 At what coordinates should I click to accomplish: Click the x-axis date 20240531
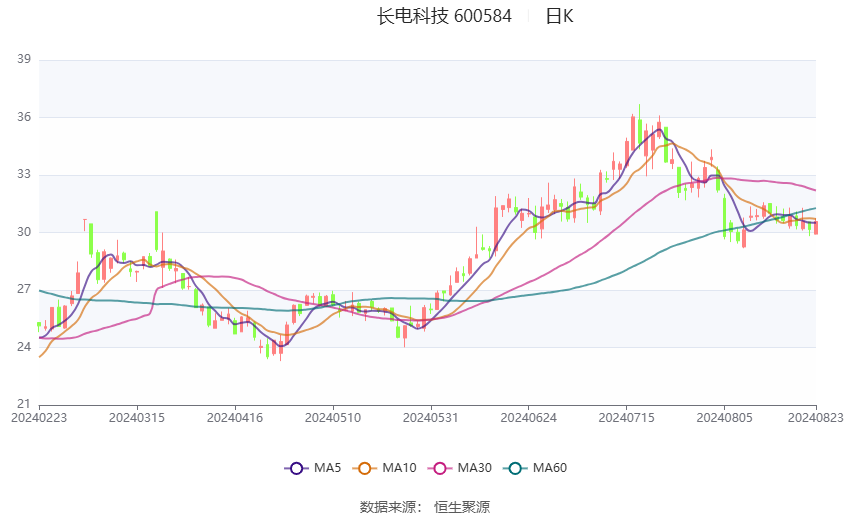(430, 418)
